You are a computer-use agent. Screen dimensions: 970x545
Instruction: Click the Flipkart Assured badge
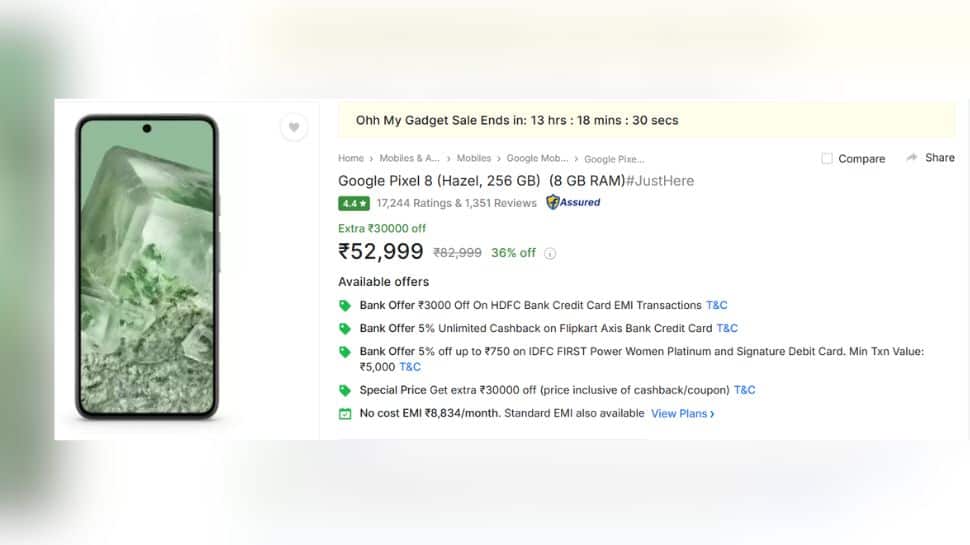click(574, 202)
